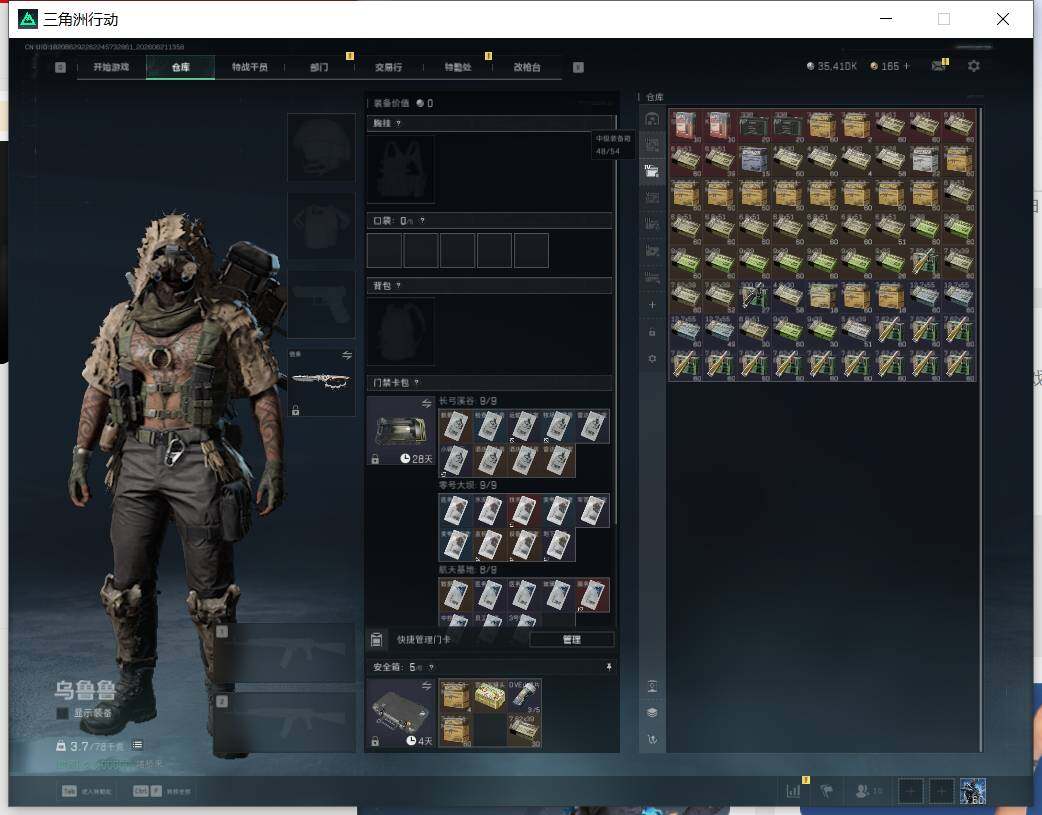This screenshot has width=1042, height=815.
Task: Show the 35.41DK currency balance
Action: [831, 66]
